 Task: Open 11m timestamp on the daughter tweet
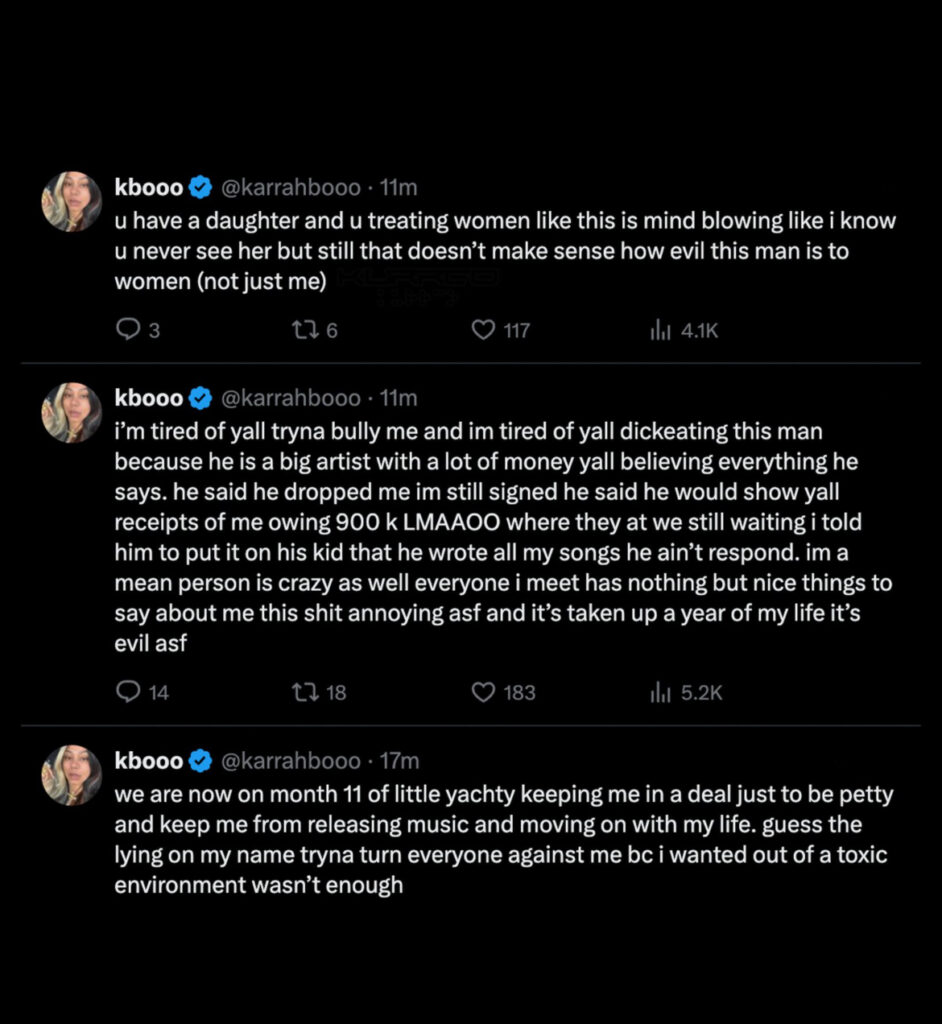tap(399, 187)
